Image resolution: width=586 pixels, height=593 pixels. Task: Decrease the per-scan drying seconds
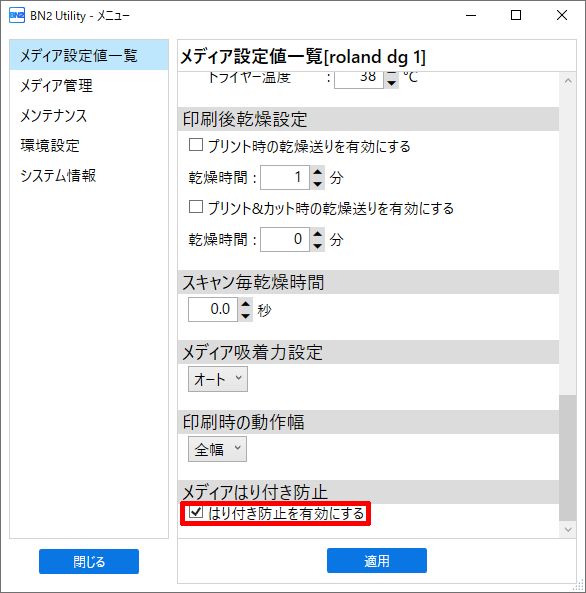(x=246, y=316)
